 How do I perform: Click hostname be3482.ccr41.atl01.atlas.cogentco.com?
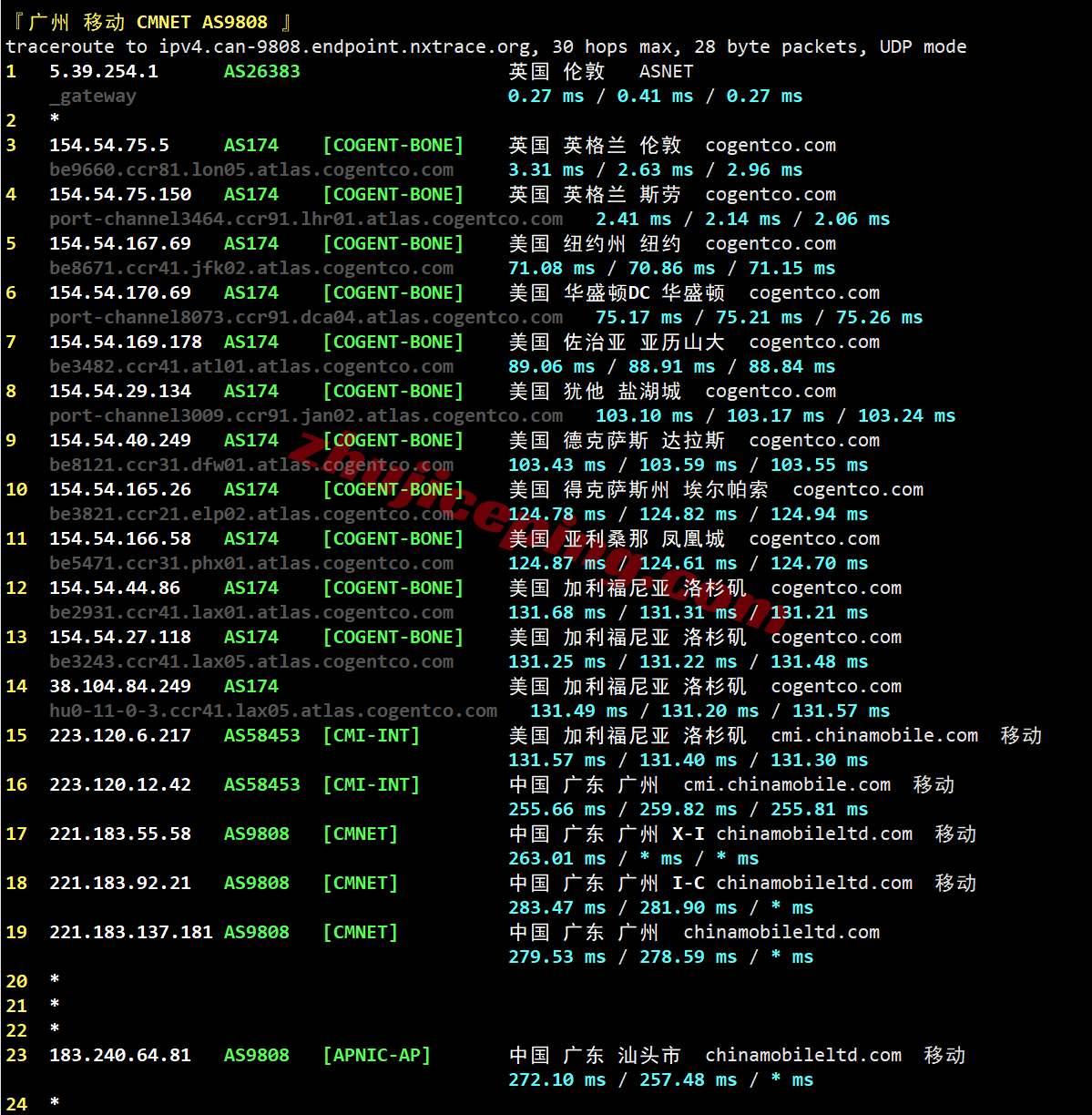[251, 367]
